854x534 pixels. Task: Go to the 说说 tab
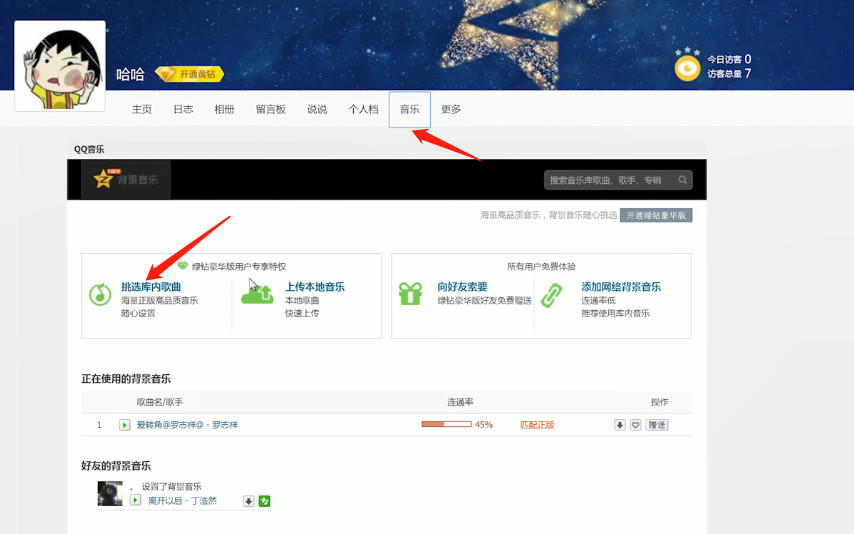[x=317, y=109]
